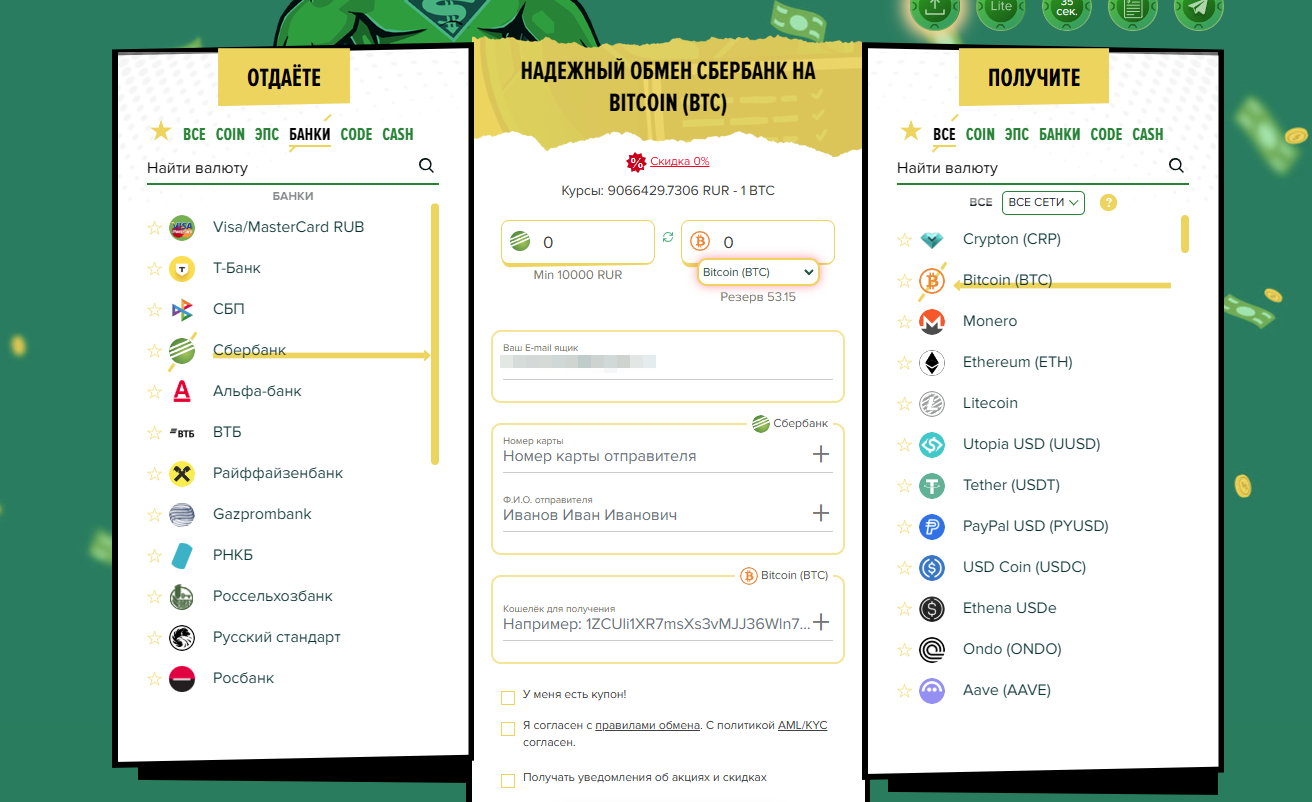Click Отдаёте bank list scrollbar
This screenshot has height=802, width=1312.
click(x=435, y=334)
